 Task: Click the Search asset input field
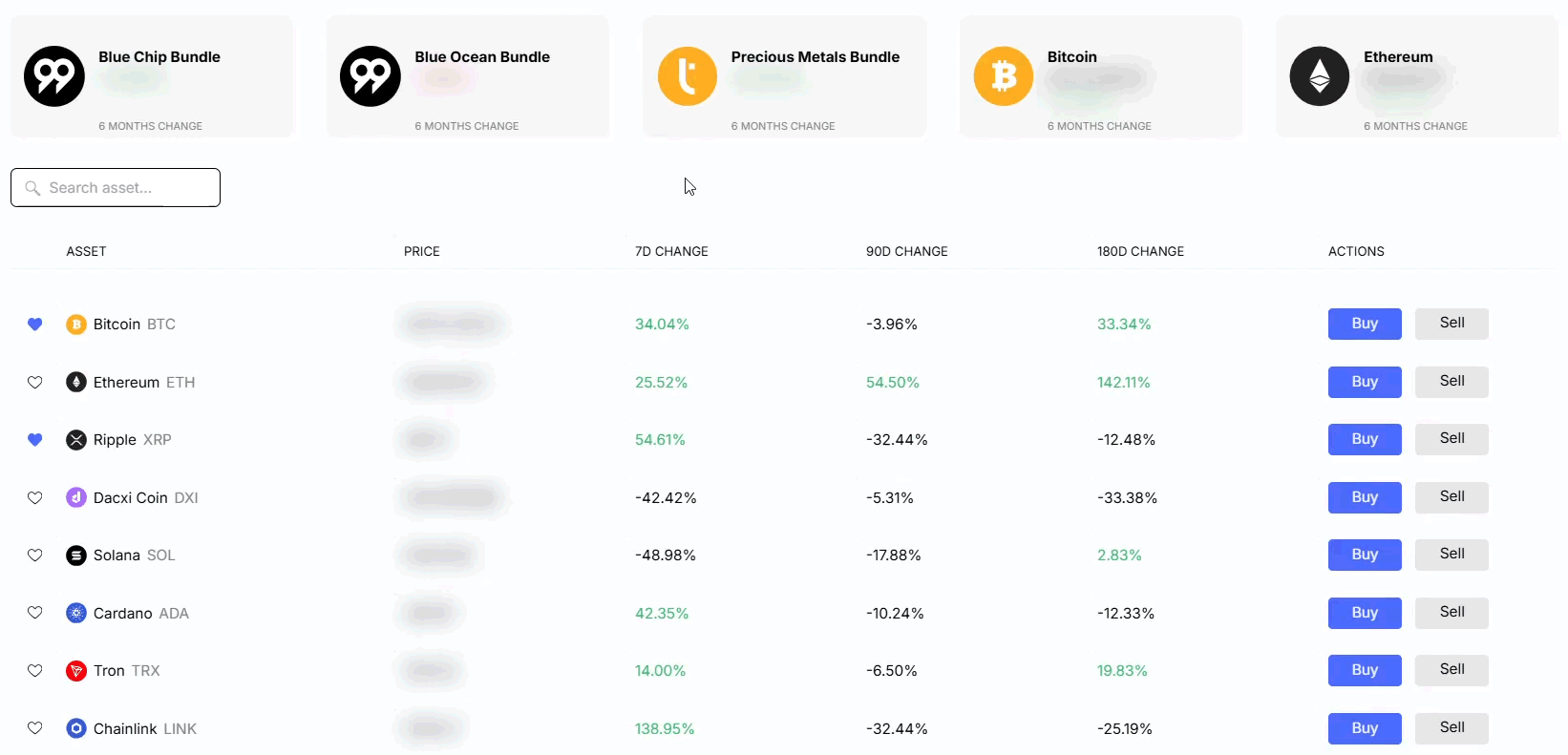(x=115, y=187)
